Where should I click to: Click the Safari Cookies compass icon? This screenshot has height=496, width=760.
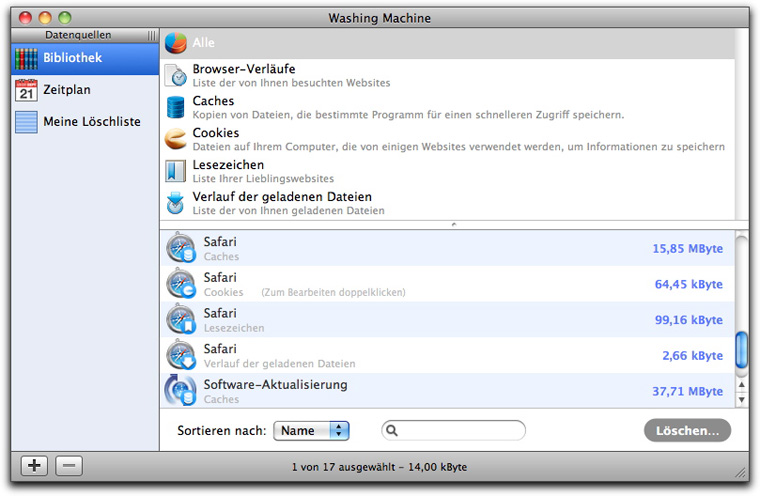tap(181, 283)
